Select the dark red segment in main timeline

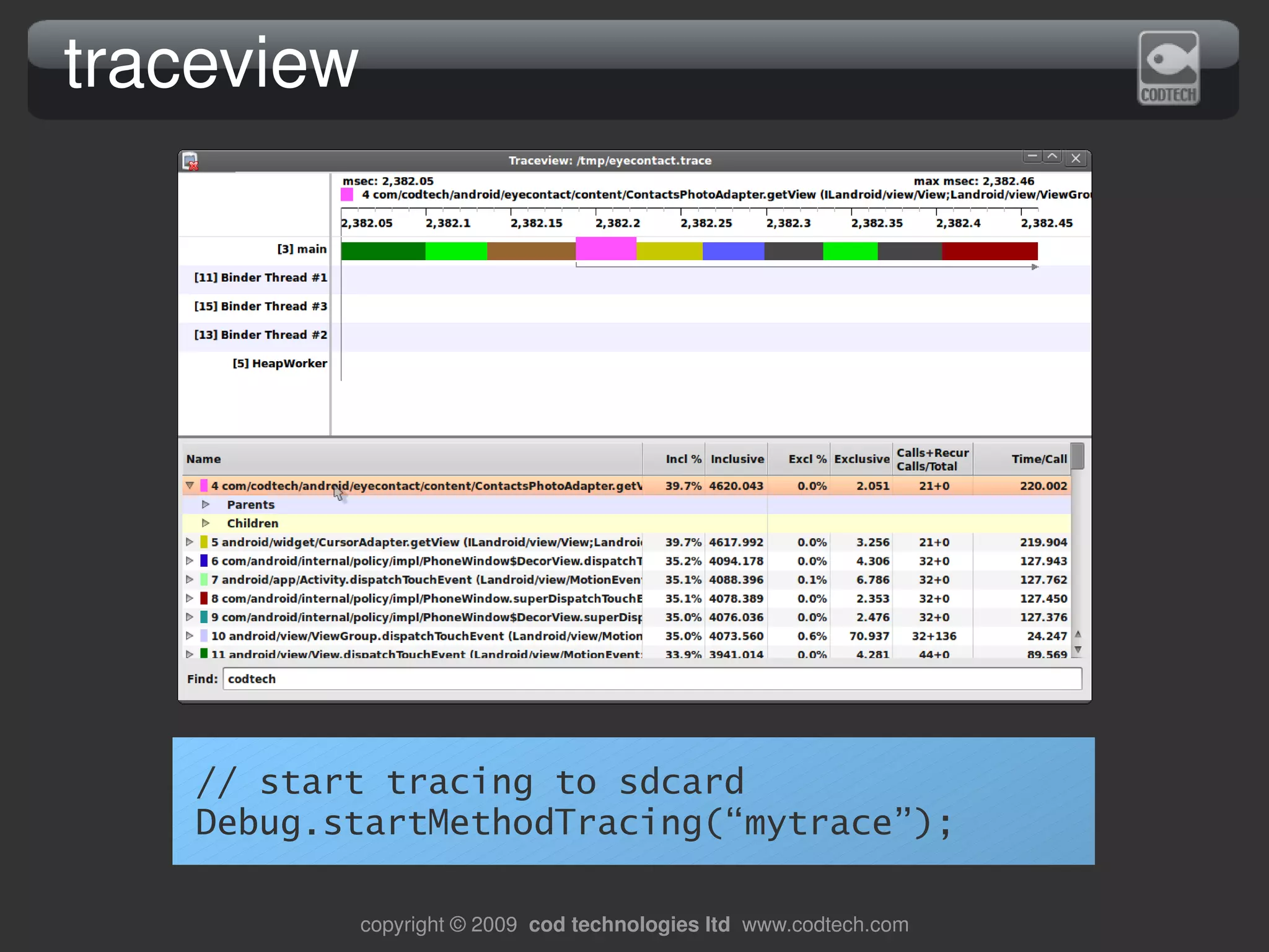point(990,251)
